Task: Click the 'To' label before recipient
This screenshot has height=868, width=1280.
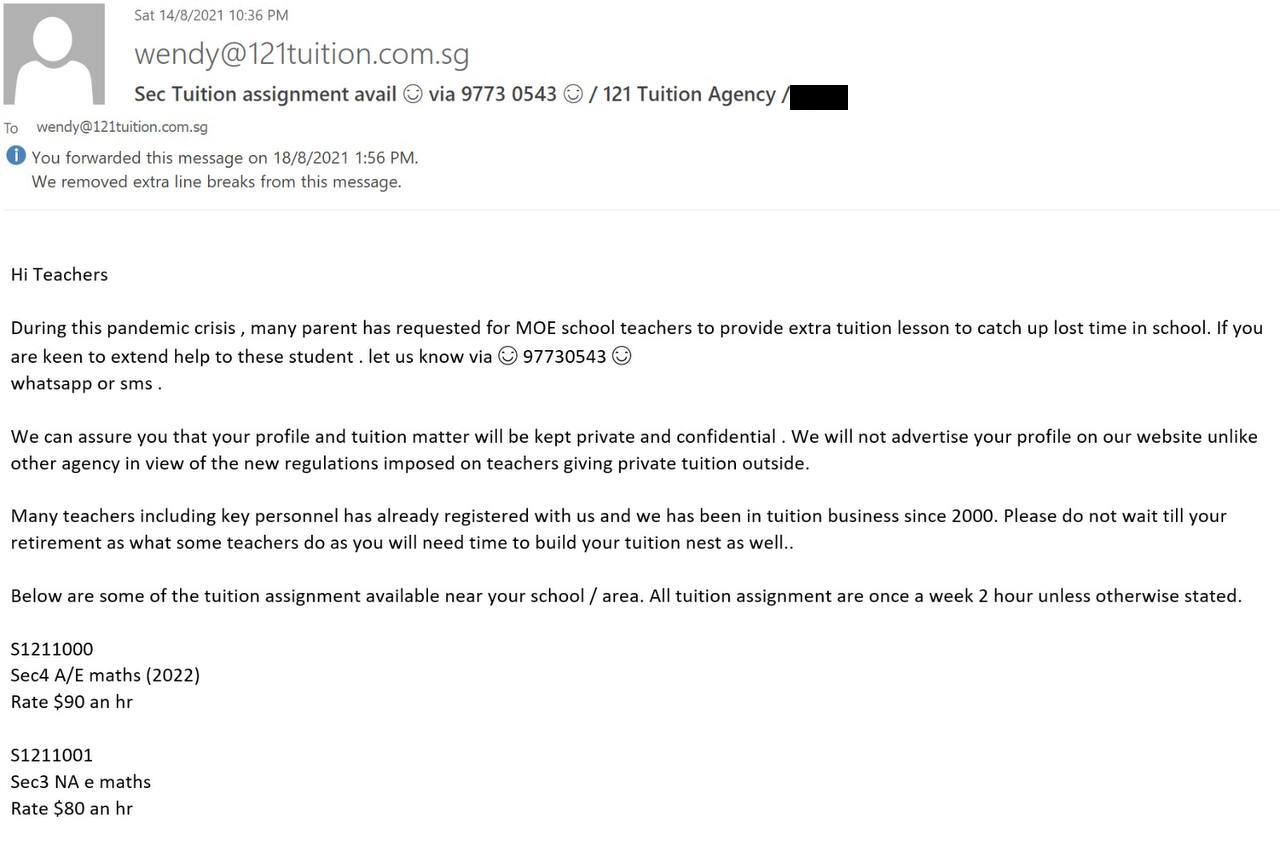Action: 11,128
